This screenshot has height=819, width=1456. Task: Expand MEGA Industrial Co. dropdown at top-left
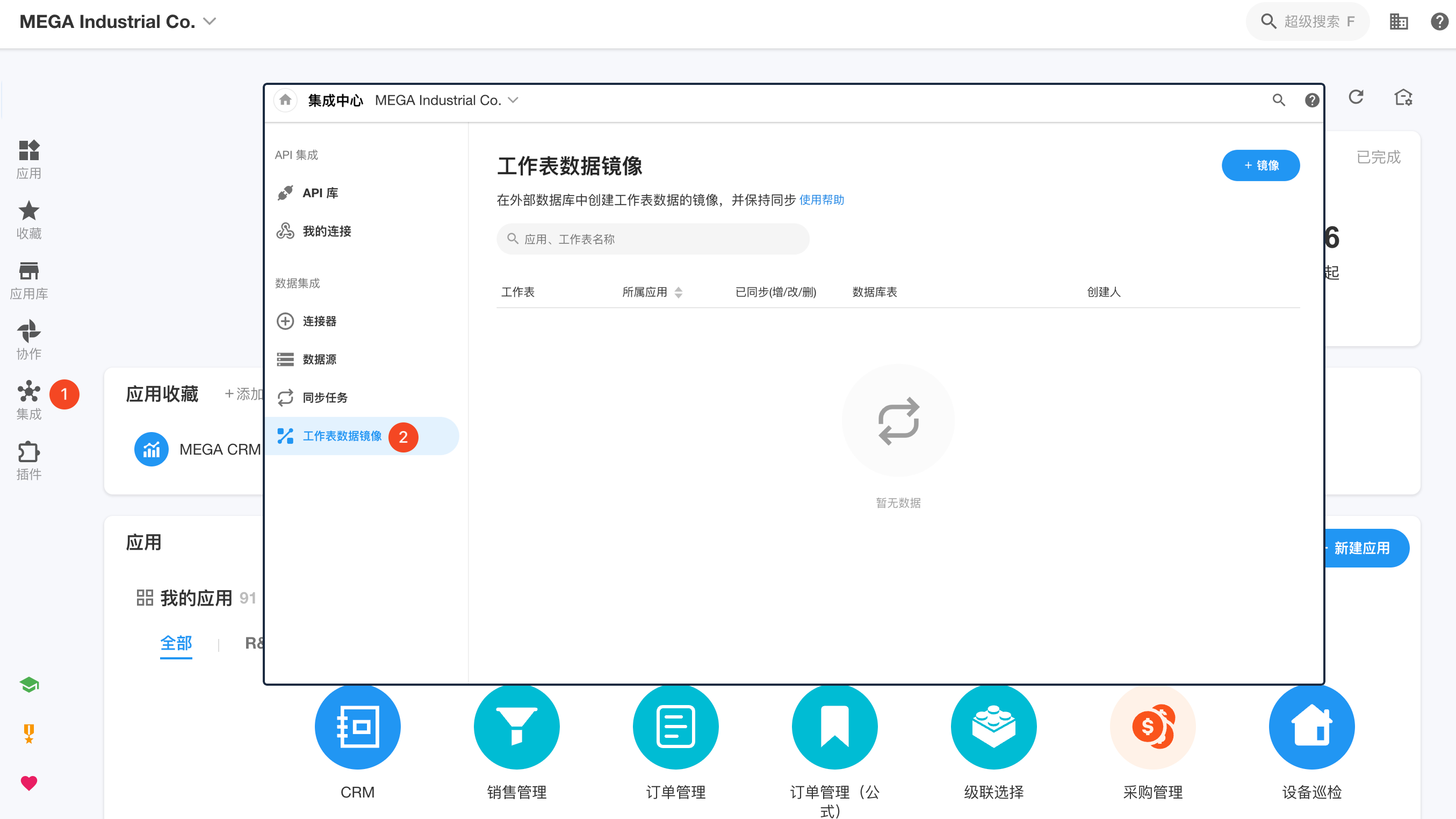(210, 21)
